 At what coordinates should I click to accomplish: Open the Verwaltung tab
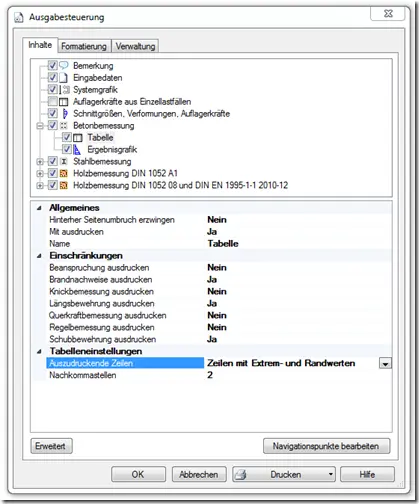coord(135,46)
